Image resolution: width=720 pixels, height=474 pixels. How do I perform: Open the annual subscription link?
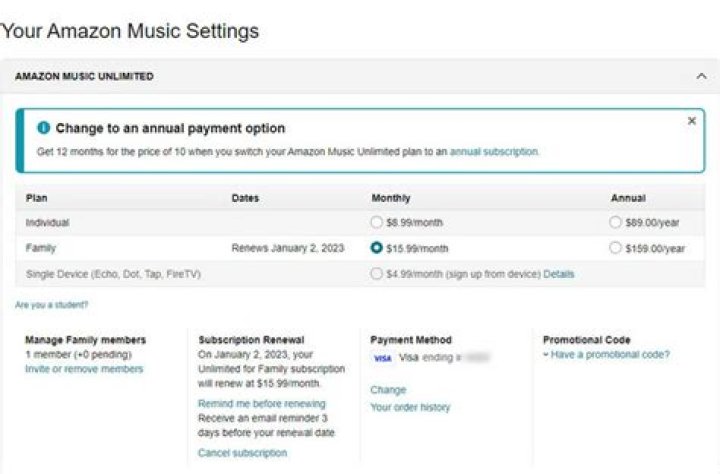pos(493,152)
